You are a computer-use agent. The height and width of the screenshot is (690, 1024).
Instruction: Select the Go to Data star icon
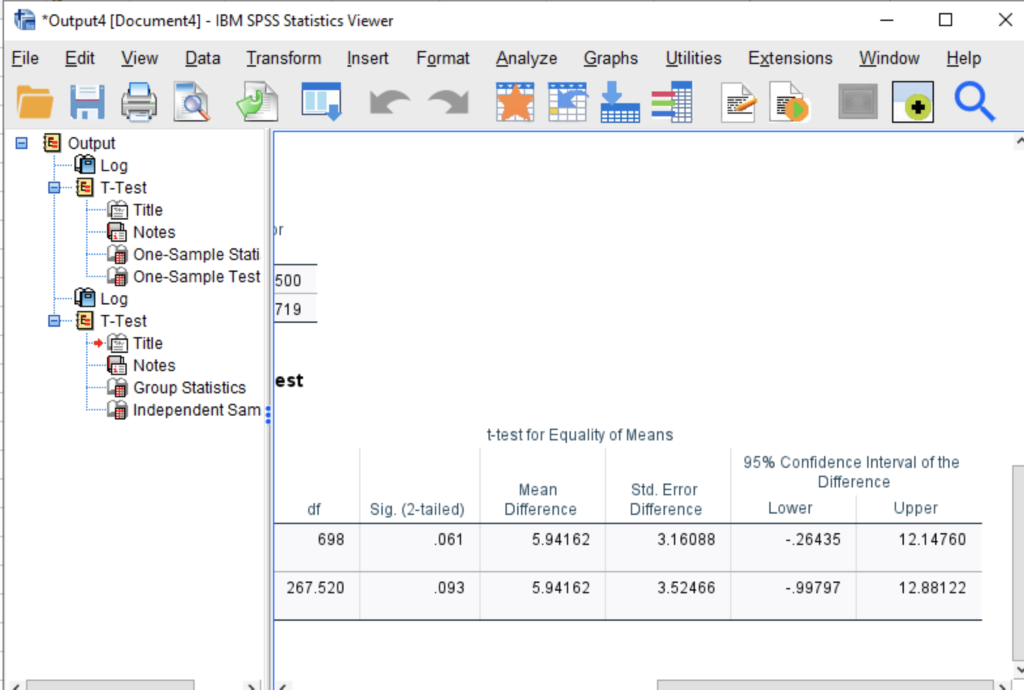click(515, 101)
